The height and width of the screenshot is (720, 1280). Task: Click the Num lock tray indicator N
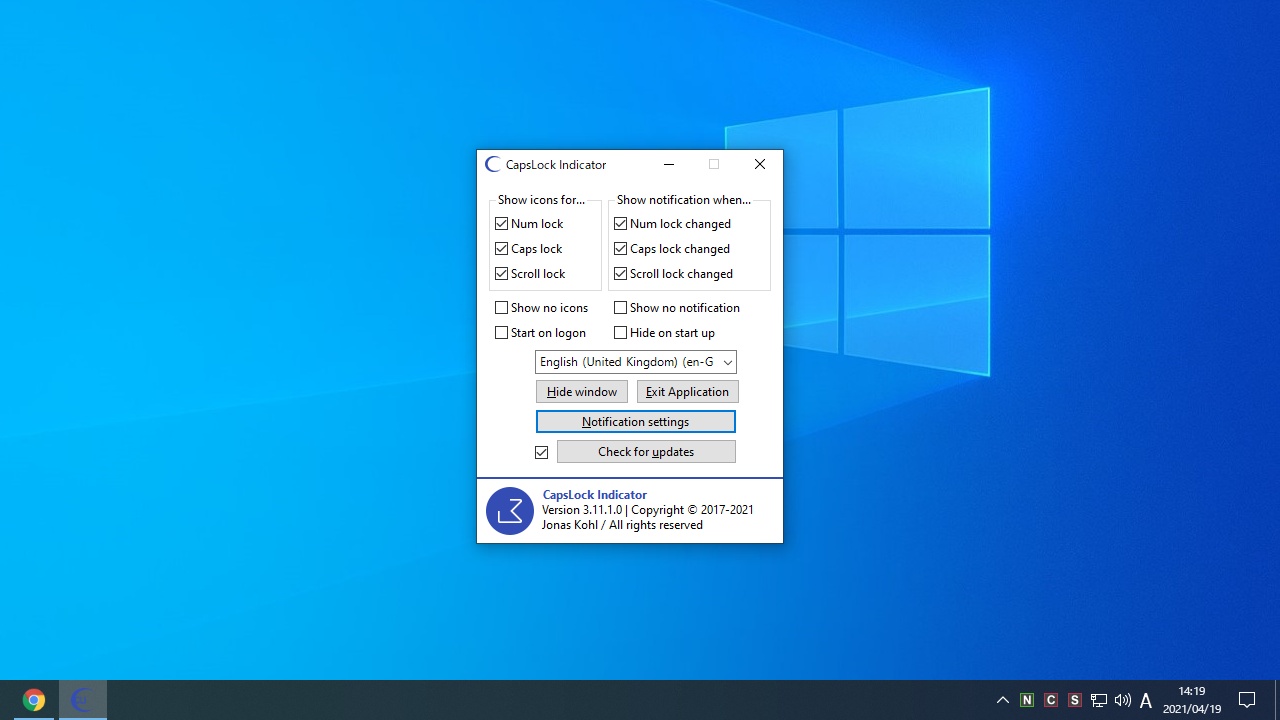(x=1027, y=700)
